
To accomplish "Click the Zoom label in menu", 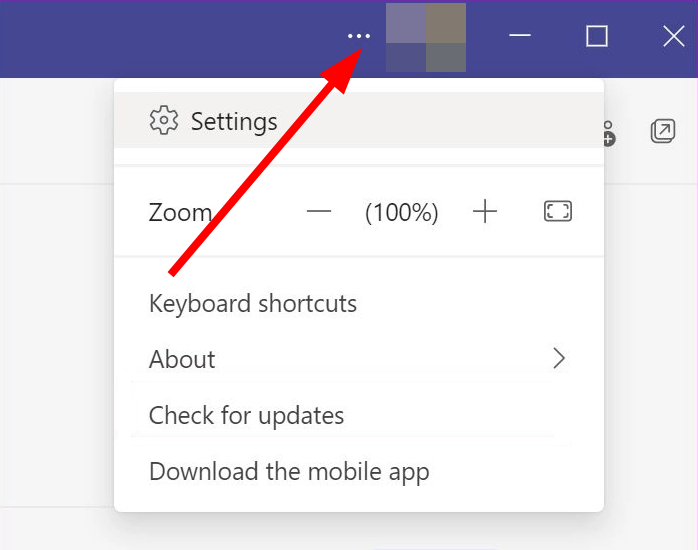I will [180, 212].
